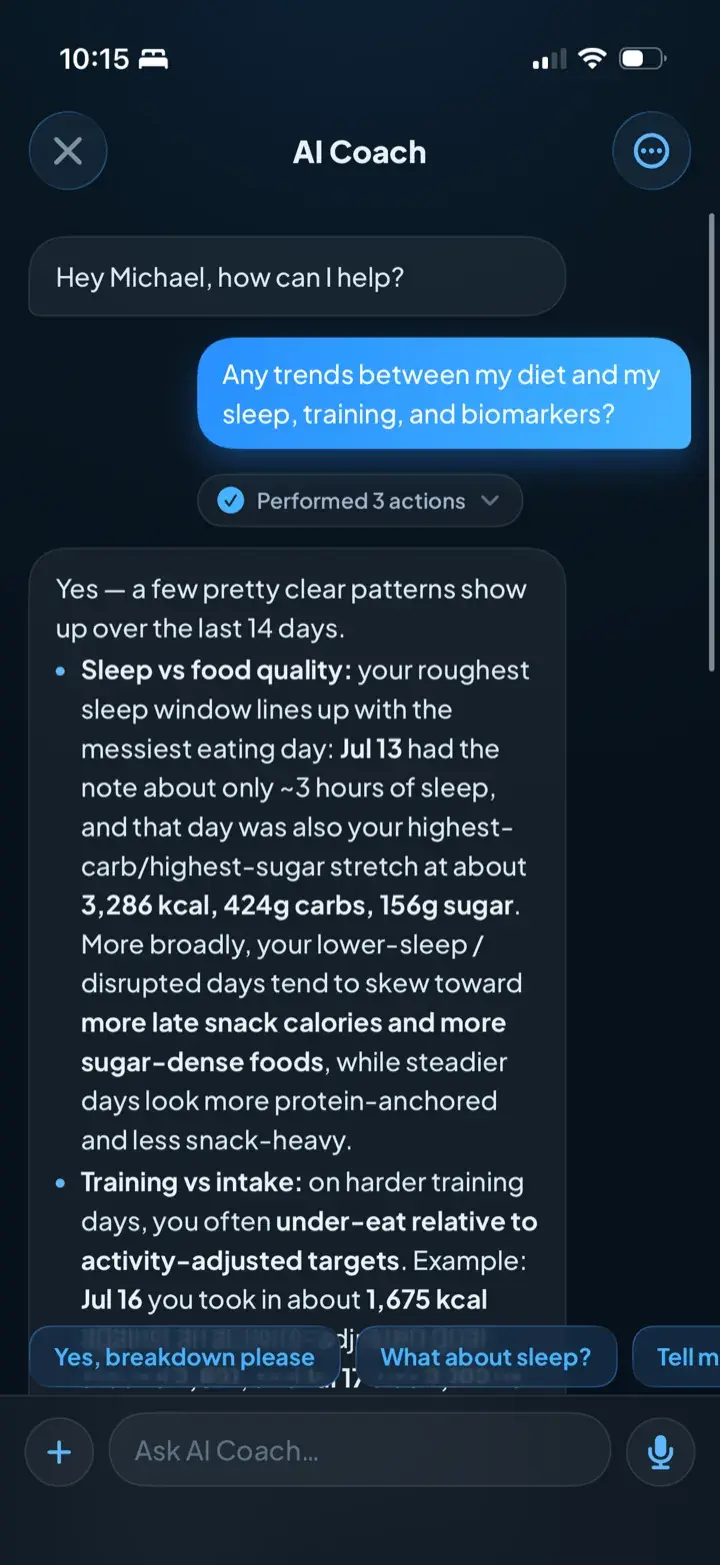Click the chat scrollbar on the right edge
This screenshot has height=1565, width=720.
coord(711,442)
